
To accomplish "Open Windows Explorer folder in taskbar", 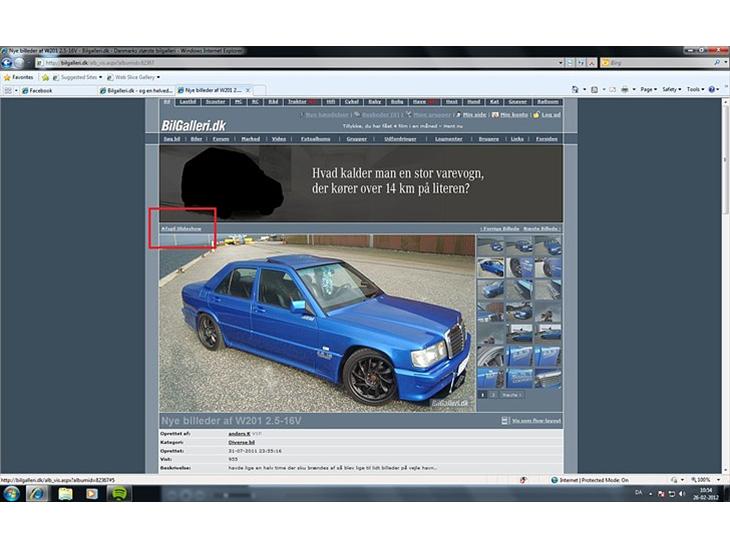I will click(65, 493).
